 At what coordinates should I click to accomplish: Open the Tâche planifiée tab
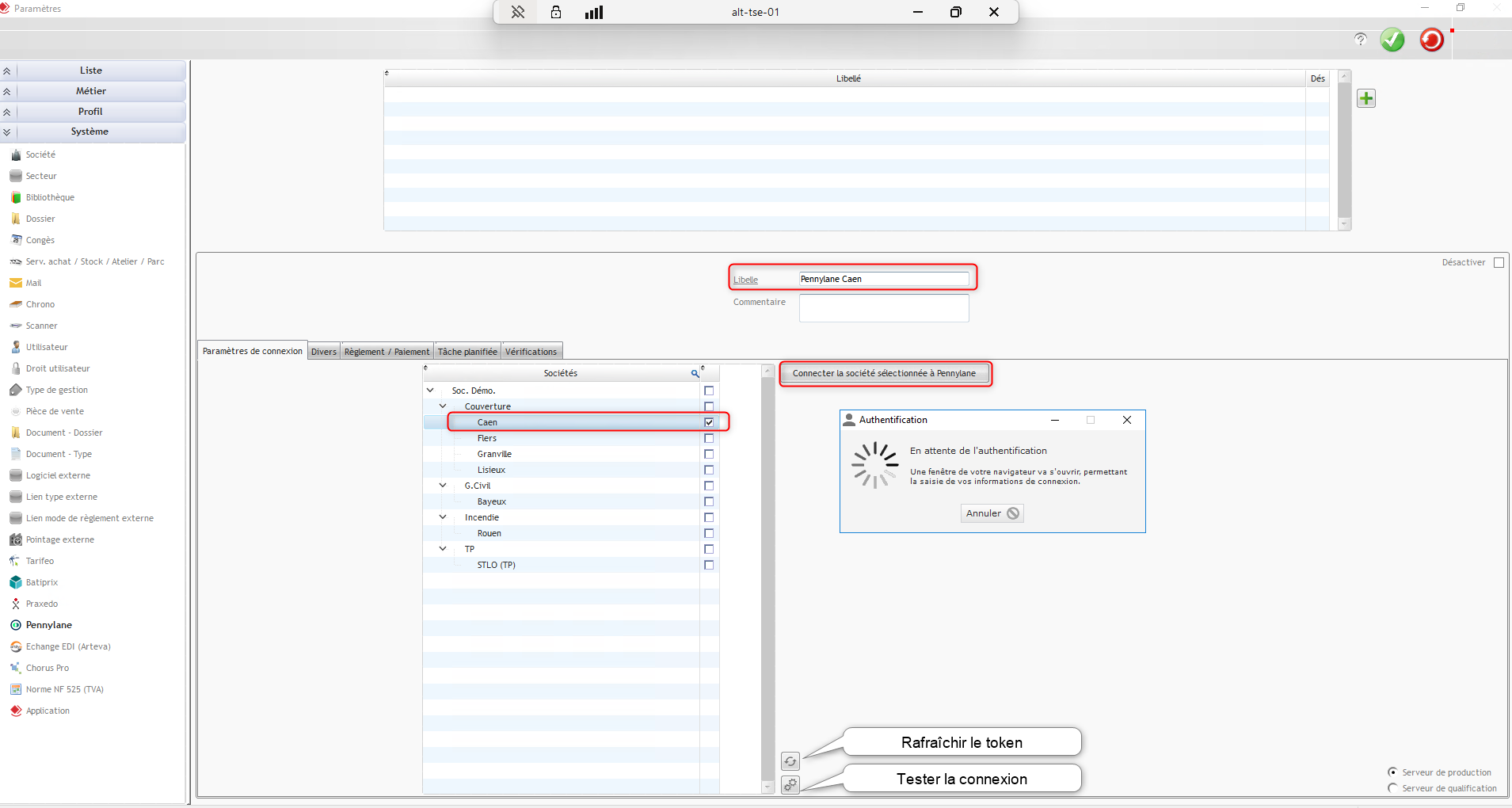coord(467,352)
